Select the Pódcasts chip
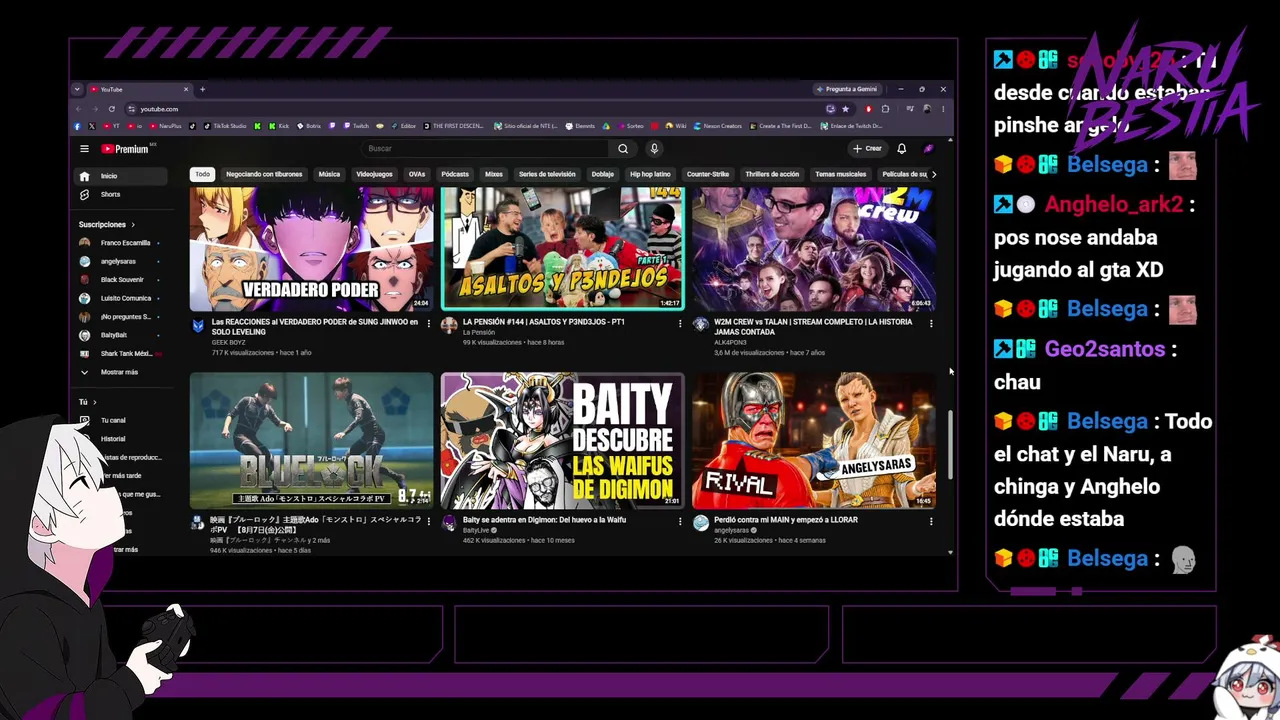The image size is (1280, 720). [455, 174]
